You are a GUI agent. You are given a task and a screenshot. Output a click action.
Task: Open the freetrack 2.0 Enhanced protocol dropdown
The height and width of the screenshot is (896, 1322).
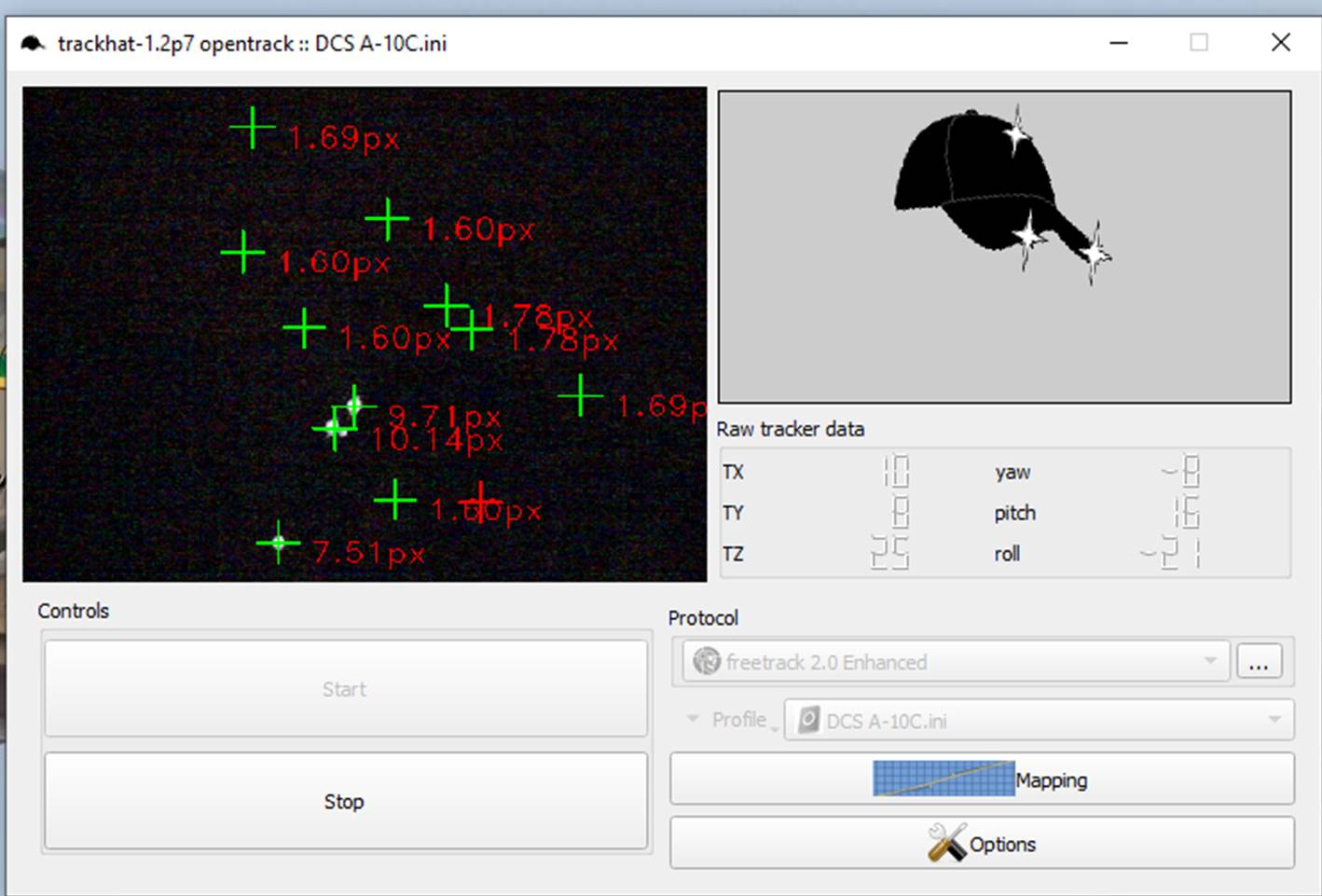point(957,662)
